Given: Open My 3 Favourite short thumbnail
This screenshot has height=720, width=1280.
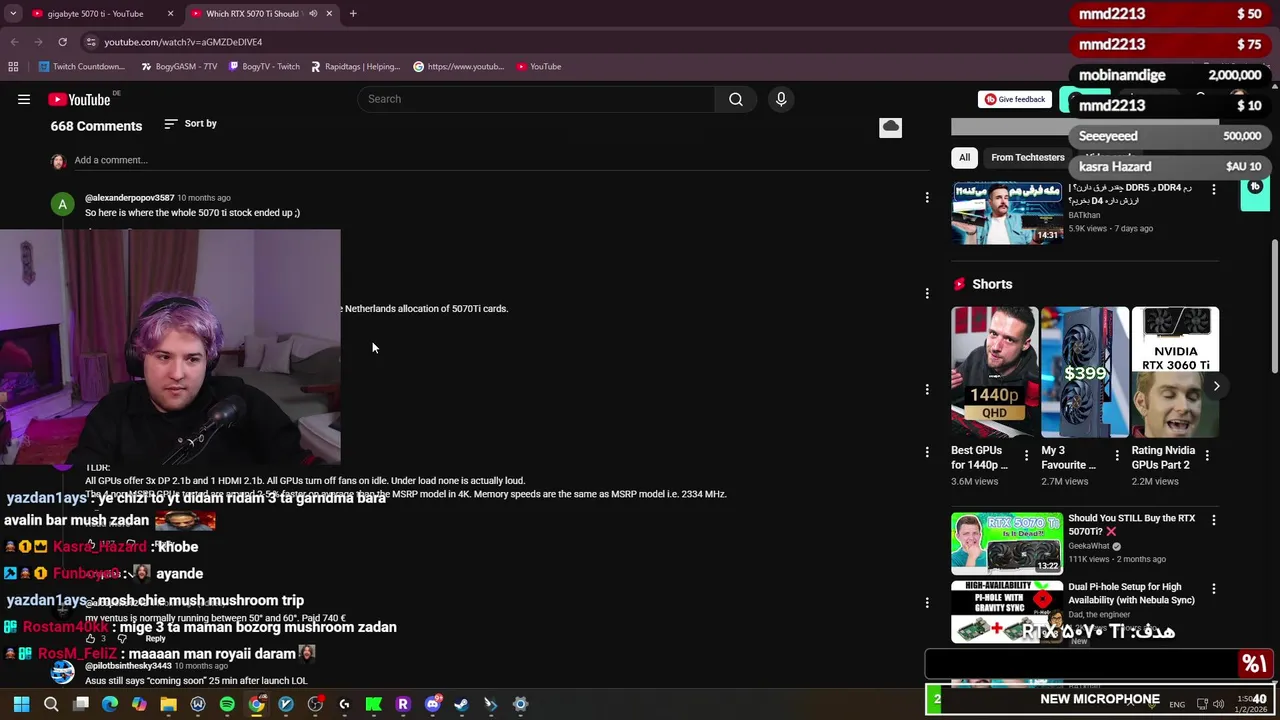Looking at the screenshot, I should pos(1085,372).
